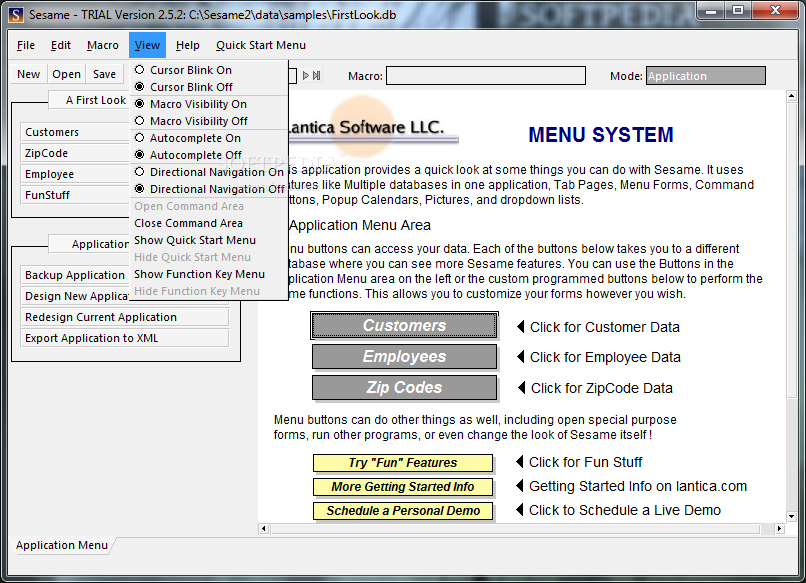
Task: Open the Help menu
Action: pyautogui.click(x=187, y=45)
